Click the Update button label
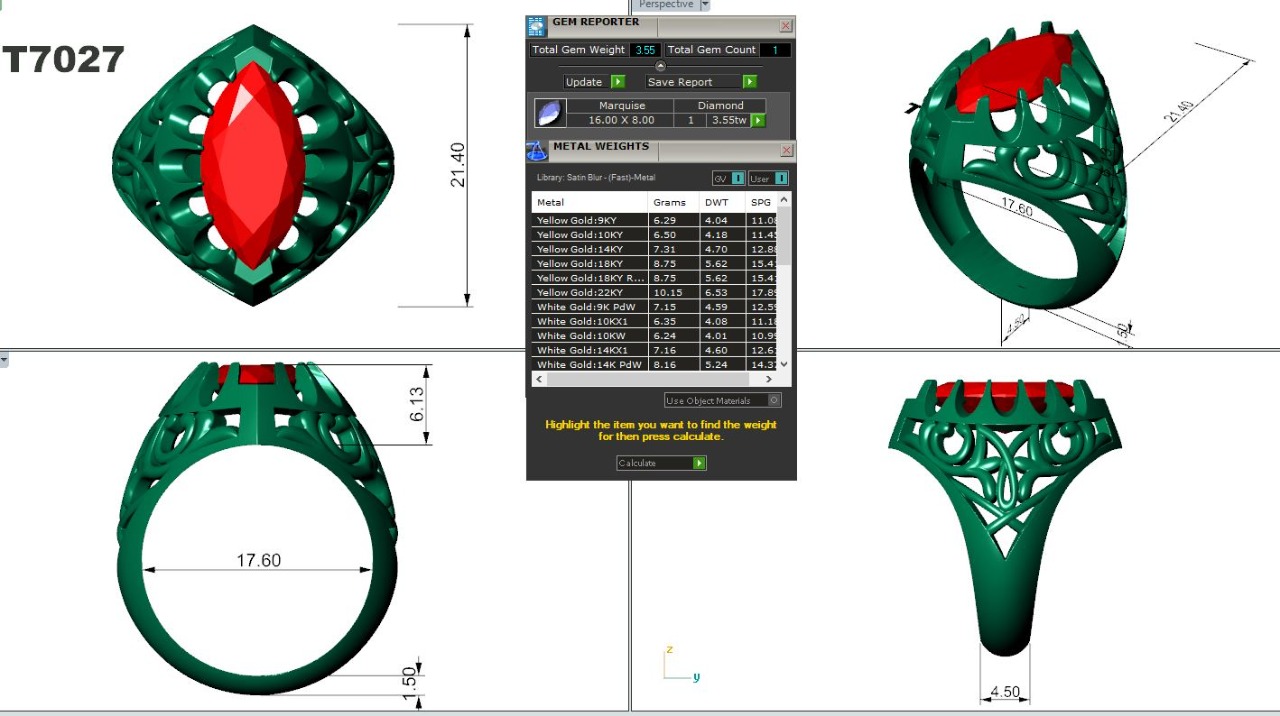The width and height of the screenshot is (1280, 716). pyautogui.click(x=584, y=82)
